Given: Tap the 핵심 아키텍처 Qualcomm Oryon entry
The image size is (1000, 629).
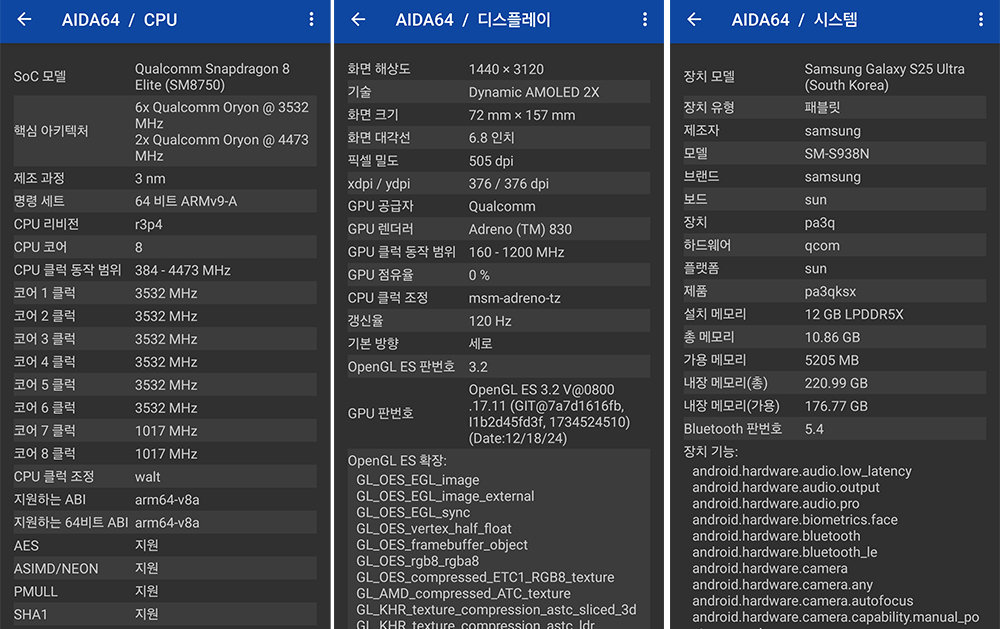Looking at the screenshot, I should coord(165,131).
